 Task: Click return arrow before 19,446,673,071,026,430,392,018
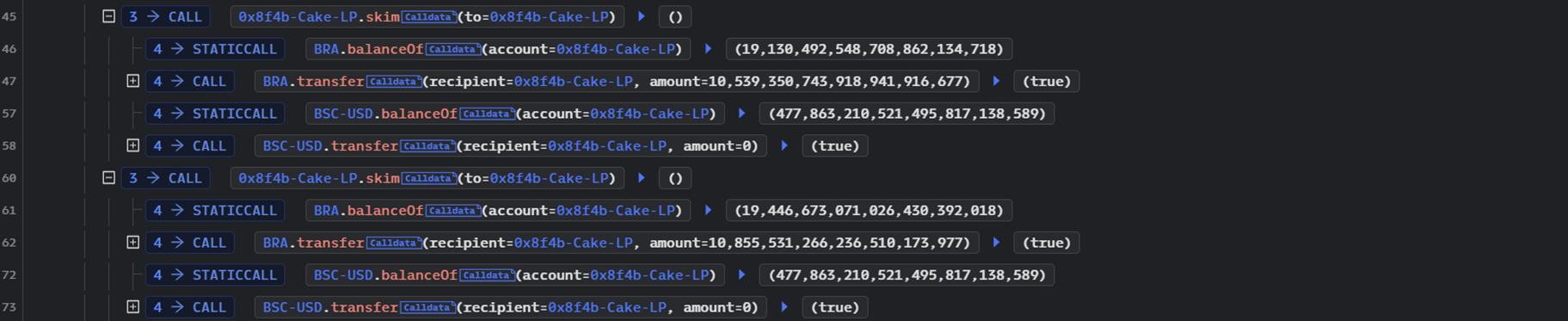click(708, 210)
